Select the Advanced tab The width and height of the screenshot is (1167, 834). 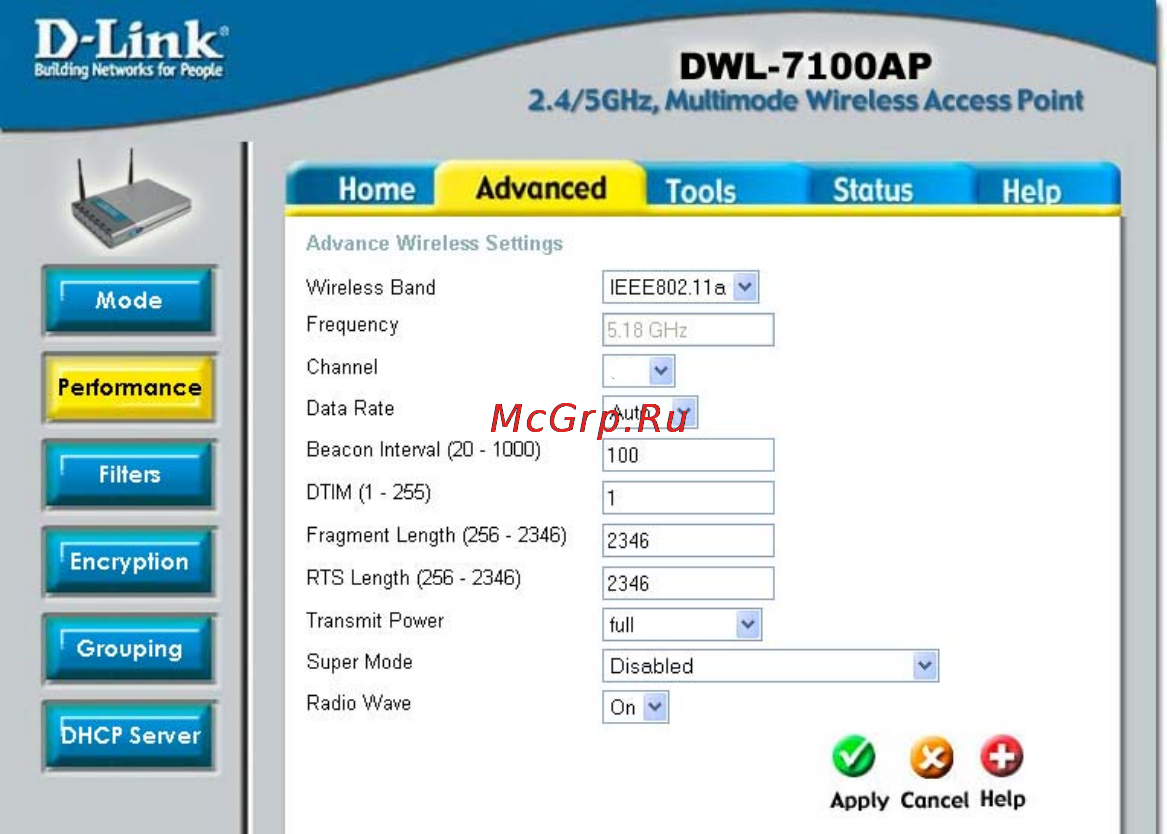(x=541, y=188)
